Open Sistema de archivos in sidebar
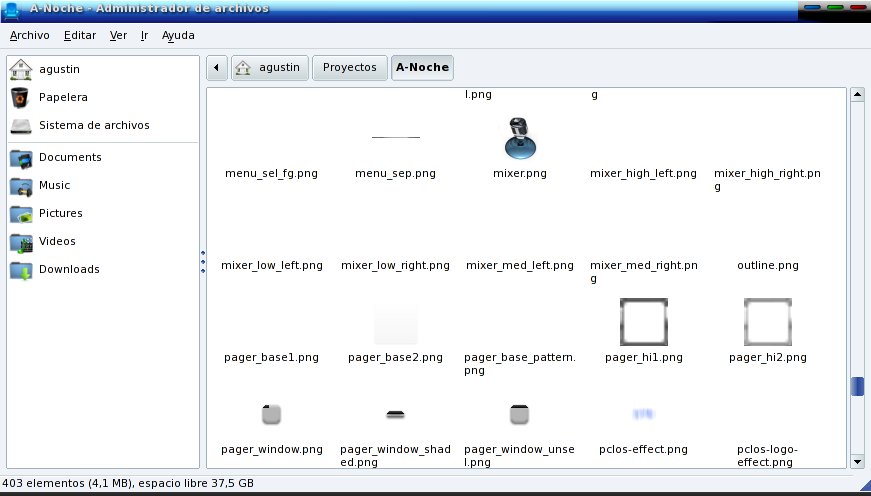Screen dimensions: 871x496 93,126
